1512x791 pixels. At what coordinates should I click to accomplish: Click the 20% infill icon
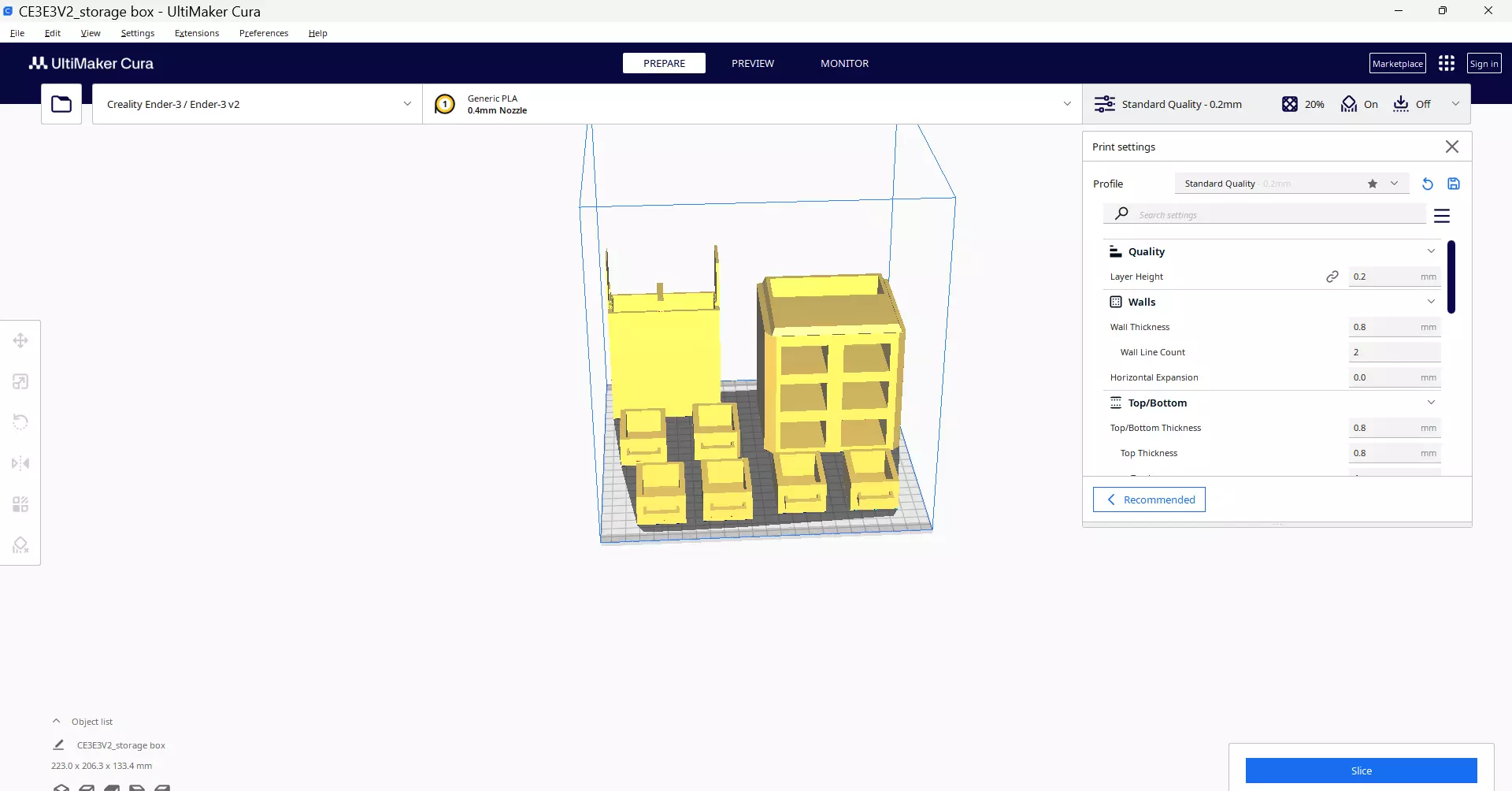[x=1290, y=104]
